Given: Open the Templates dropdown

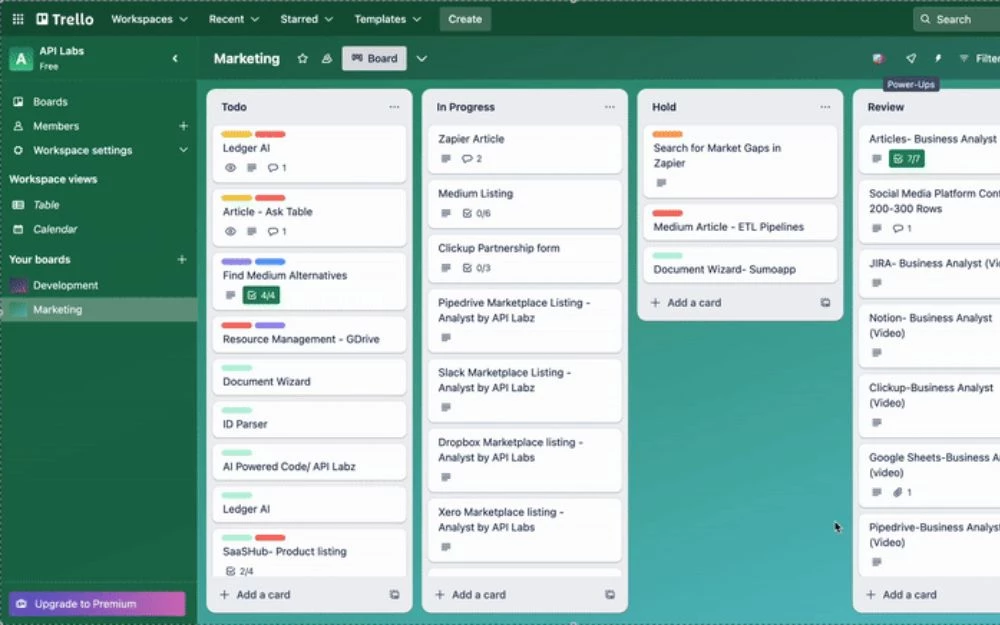Looking at the screenshot, I should tap(387, 19).
